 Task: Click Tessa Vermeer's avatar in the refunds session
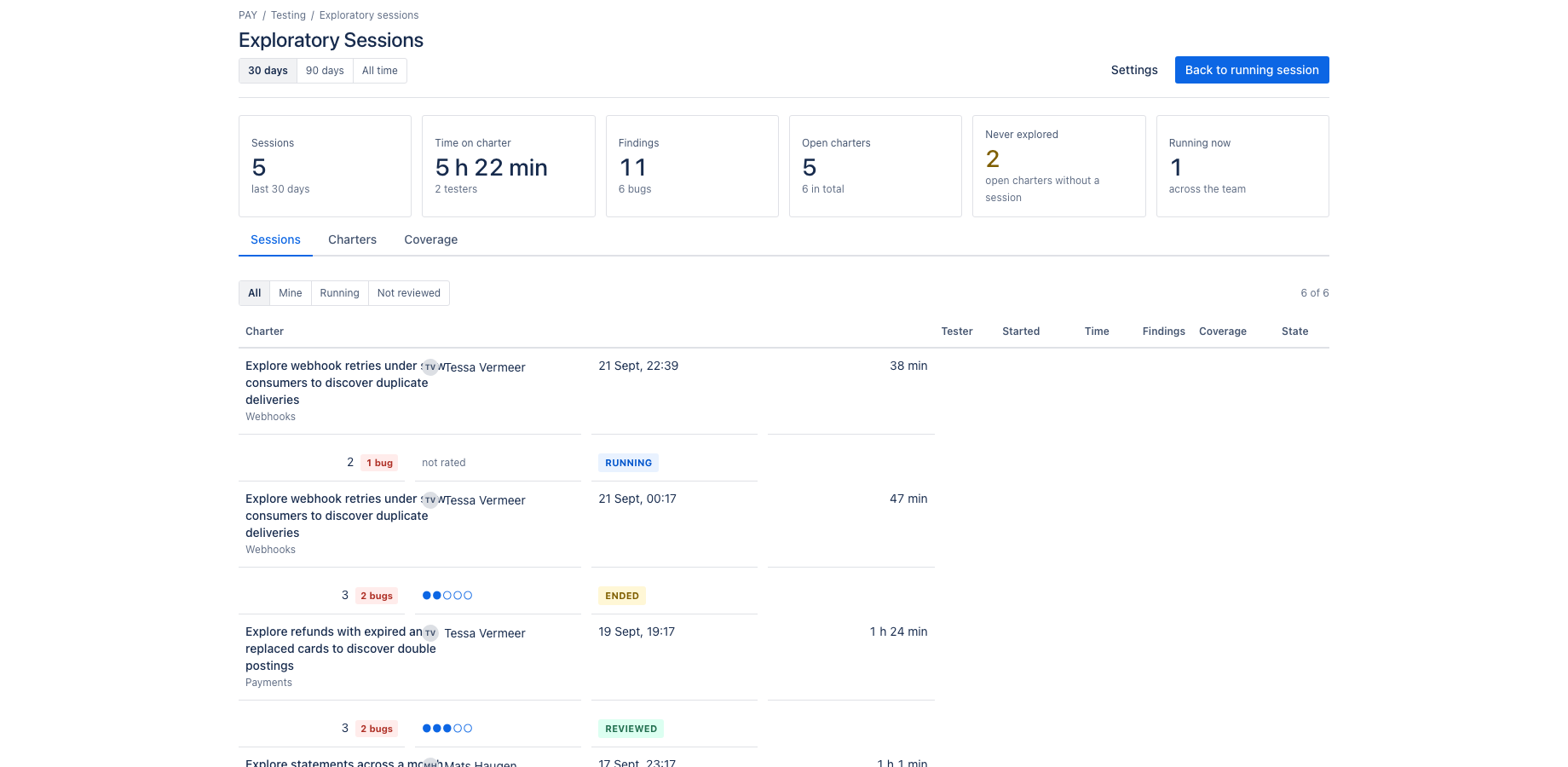pos(430,633)
